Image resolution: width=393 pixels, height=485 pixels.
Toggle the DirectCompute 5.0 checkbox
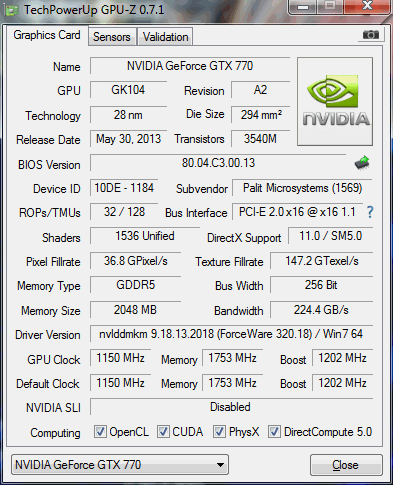274,432
